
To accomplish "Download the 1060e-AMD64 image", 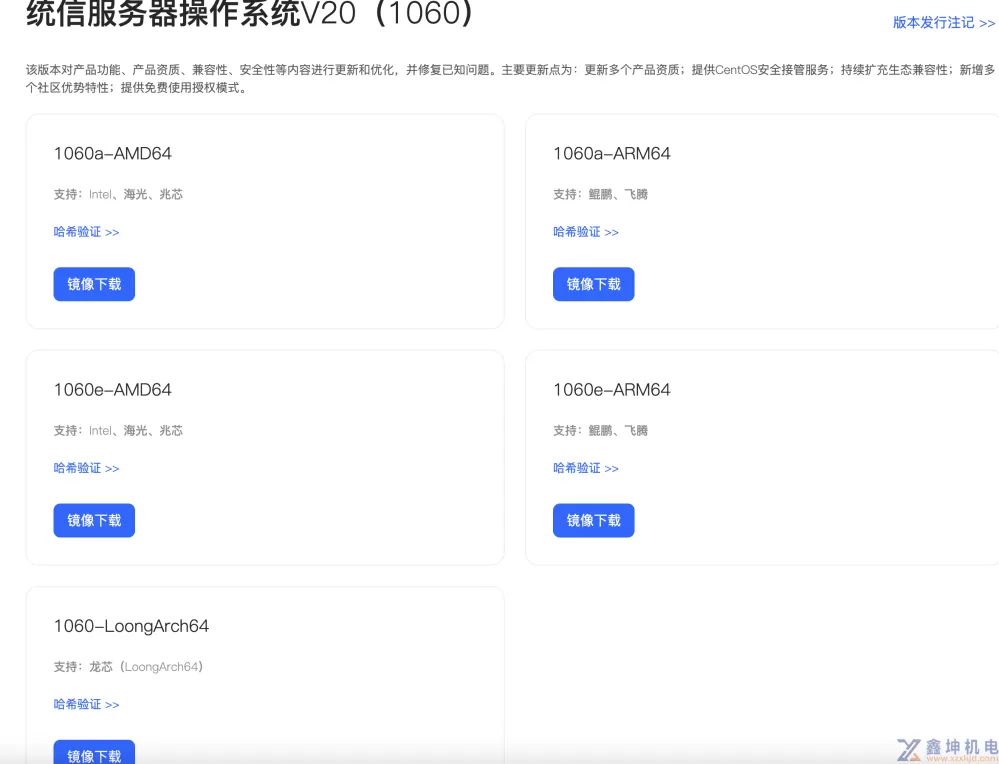I will tap(94, 521).
